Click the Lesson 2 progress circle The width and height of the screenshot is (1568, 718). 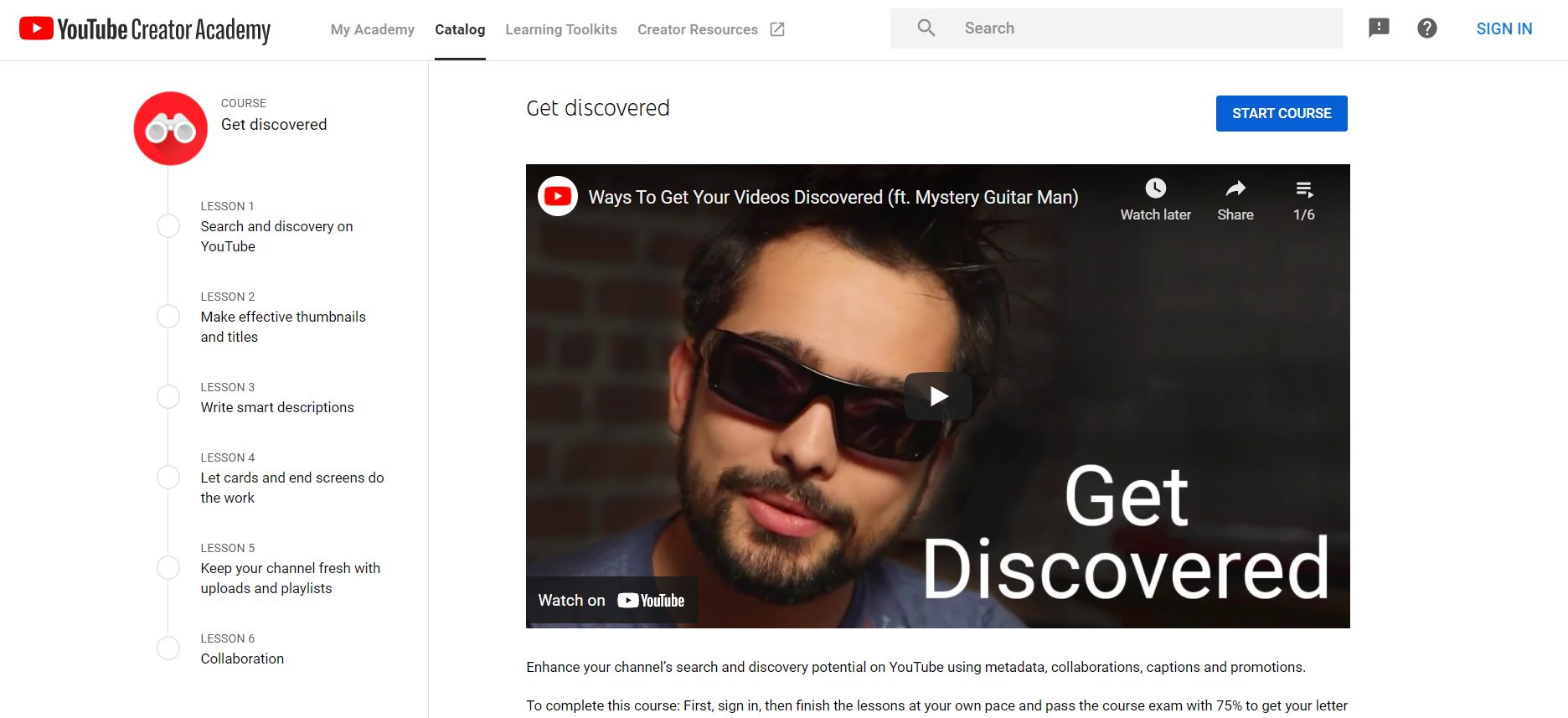[168, 317]
